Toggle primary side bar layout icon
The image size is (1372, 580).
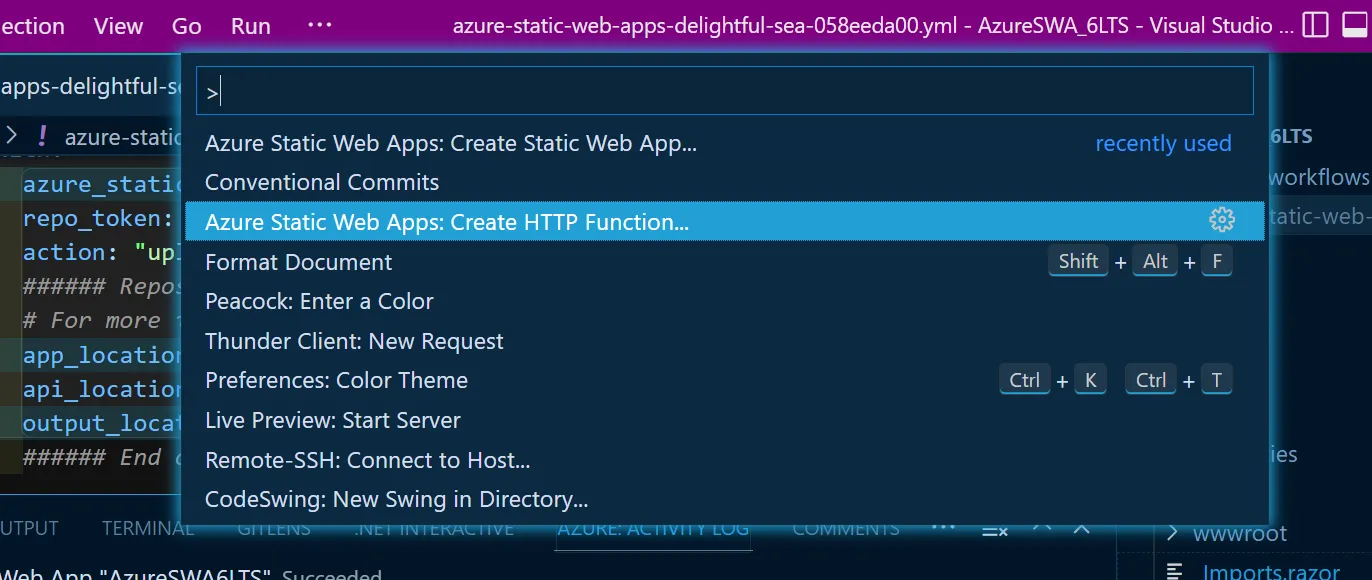coord(1317,25)
